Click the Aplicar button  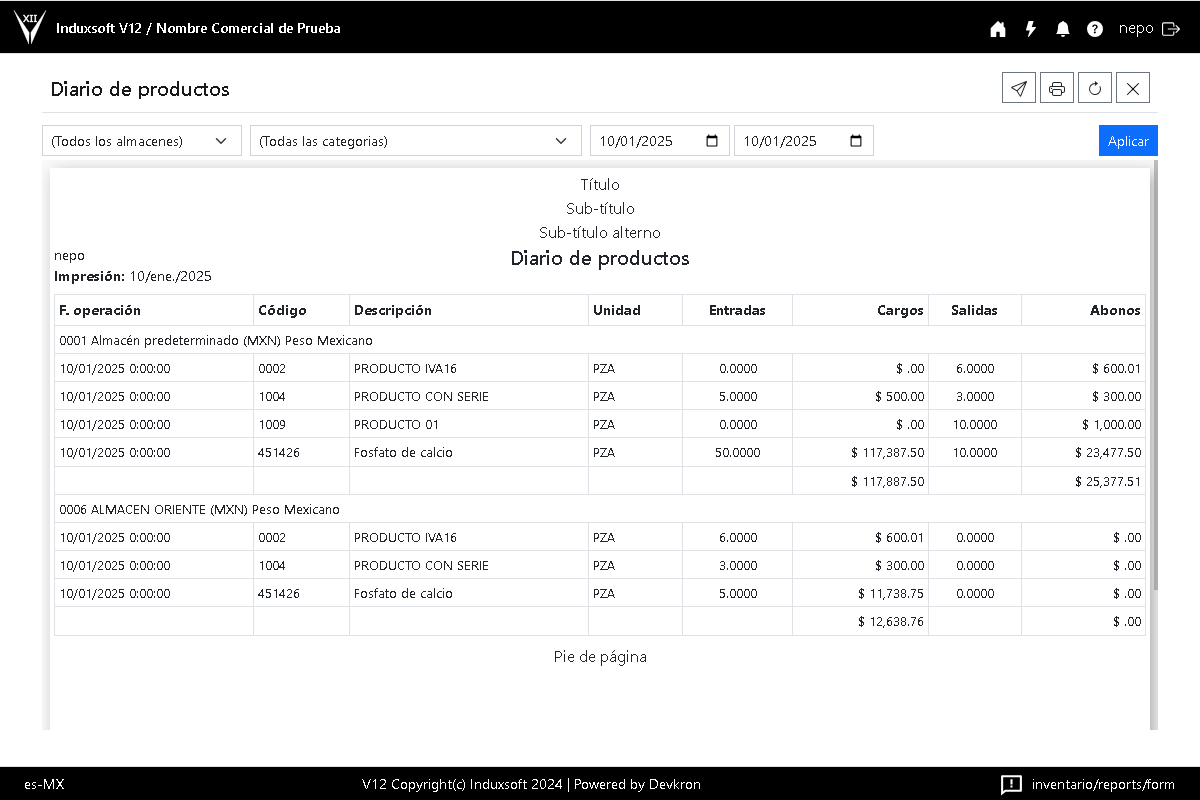tap(1128, 141)
